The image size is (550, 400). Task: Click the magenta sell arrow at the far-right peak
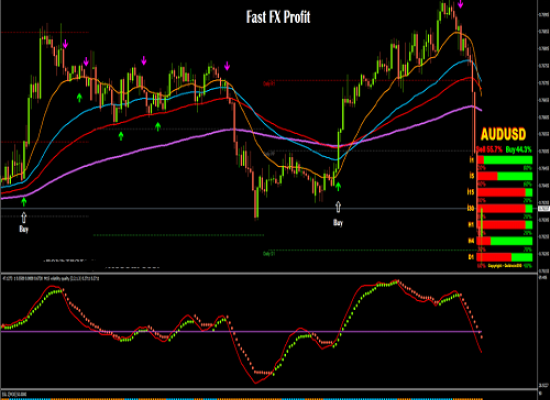[x=461, y=4]
